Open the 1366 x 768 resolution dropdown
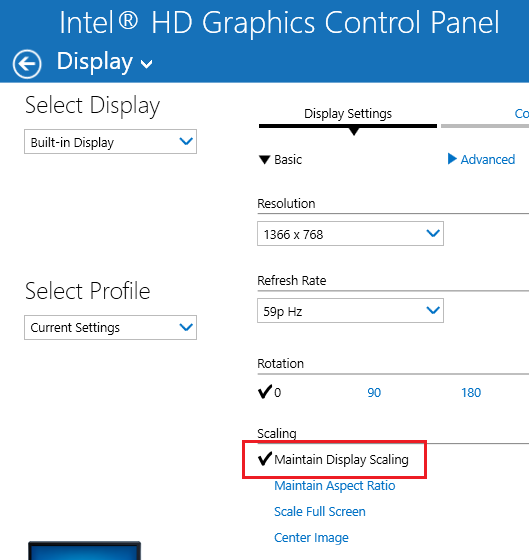 [x=350, y=234]
